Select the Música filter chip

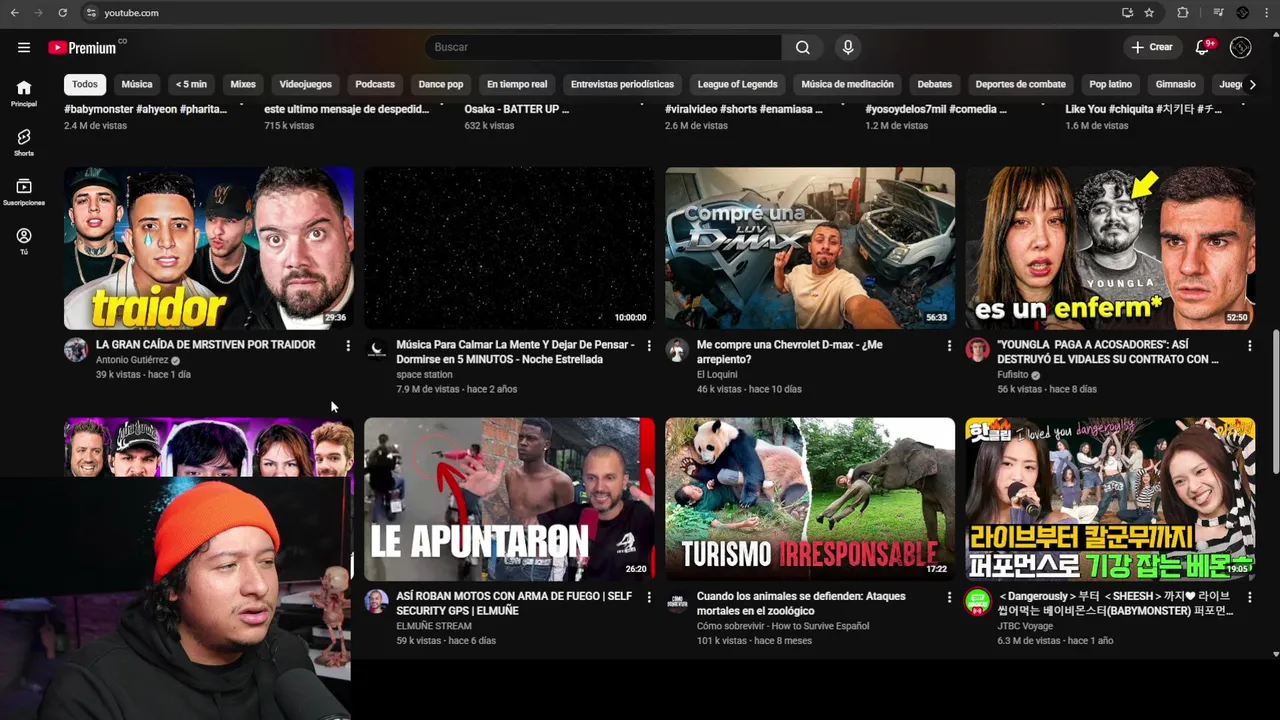(137, 85)
